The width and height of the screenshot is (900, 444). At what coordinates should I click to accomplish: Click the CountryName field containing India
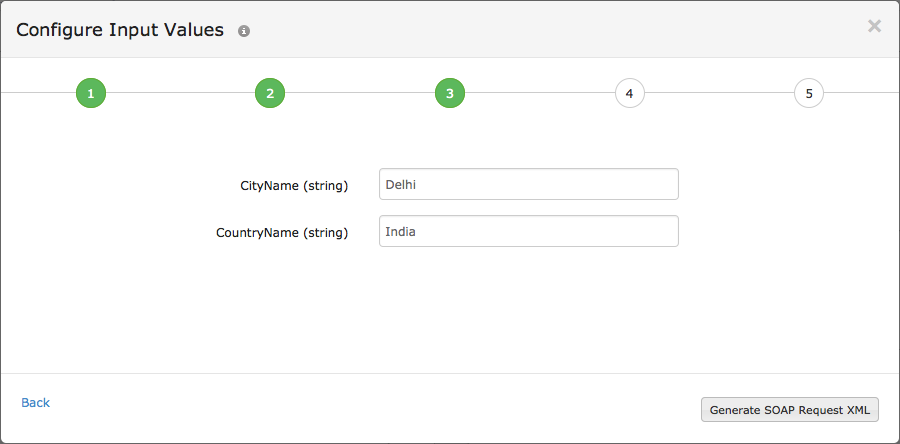click(528, 231)
